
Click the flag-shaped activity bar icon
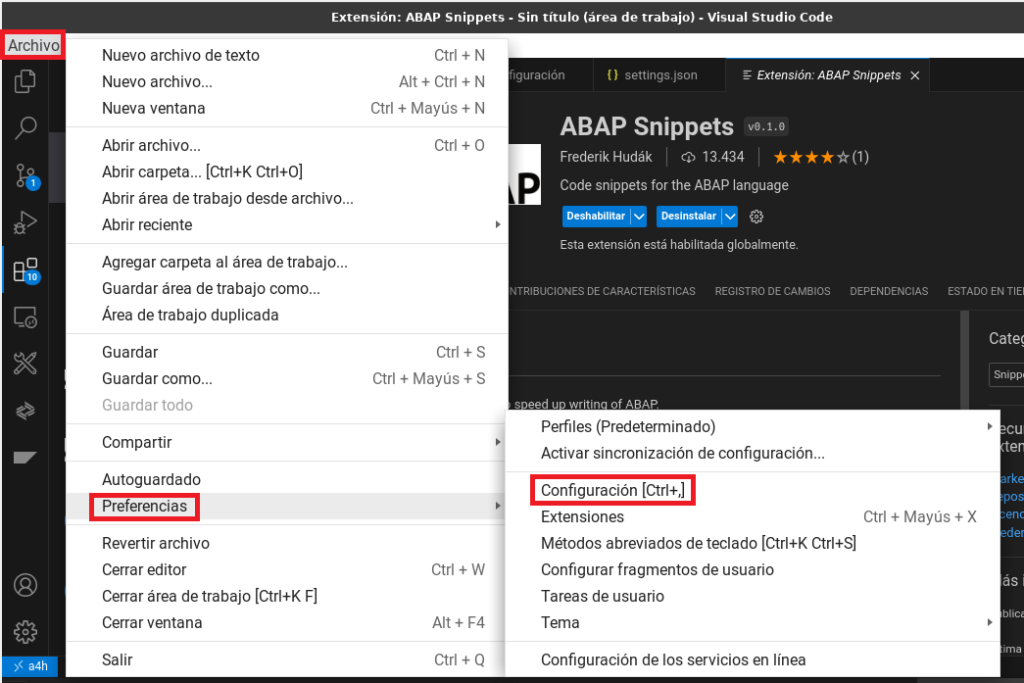[x=25, y=457]
